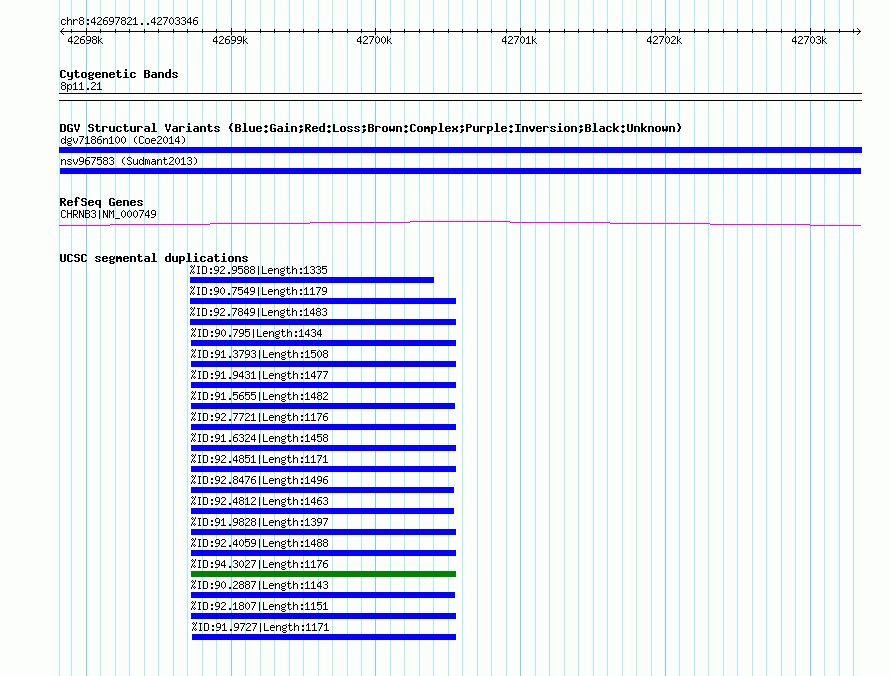This screenshot has width=890, height=676.
Task: Click the 42701k ruler tick label
Action: coord(519,40)
